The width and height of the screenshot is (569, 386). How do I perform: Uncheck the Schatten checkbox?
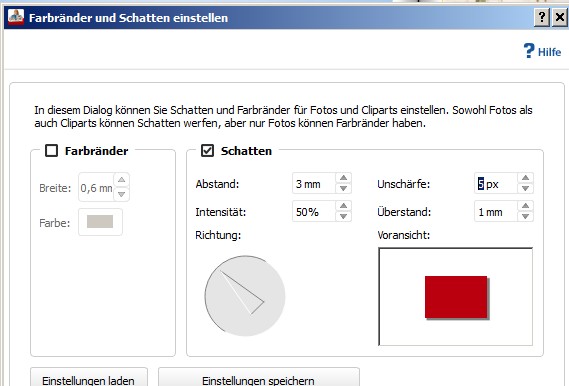207,151
